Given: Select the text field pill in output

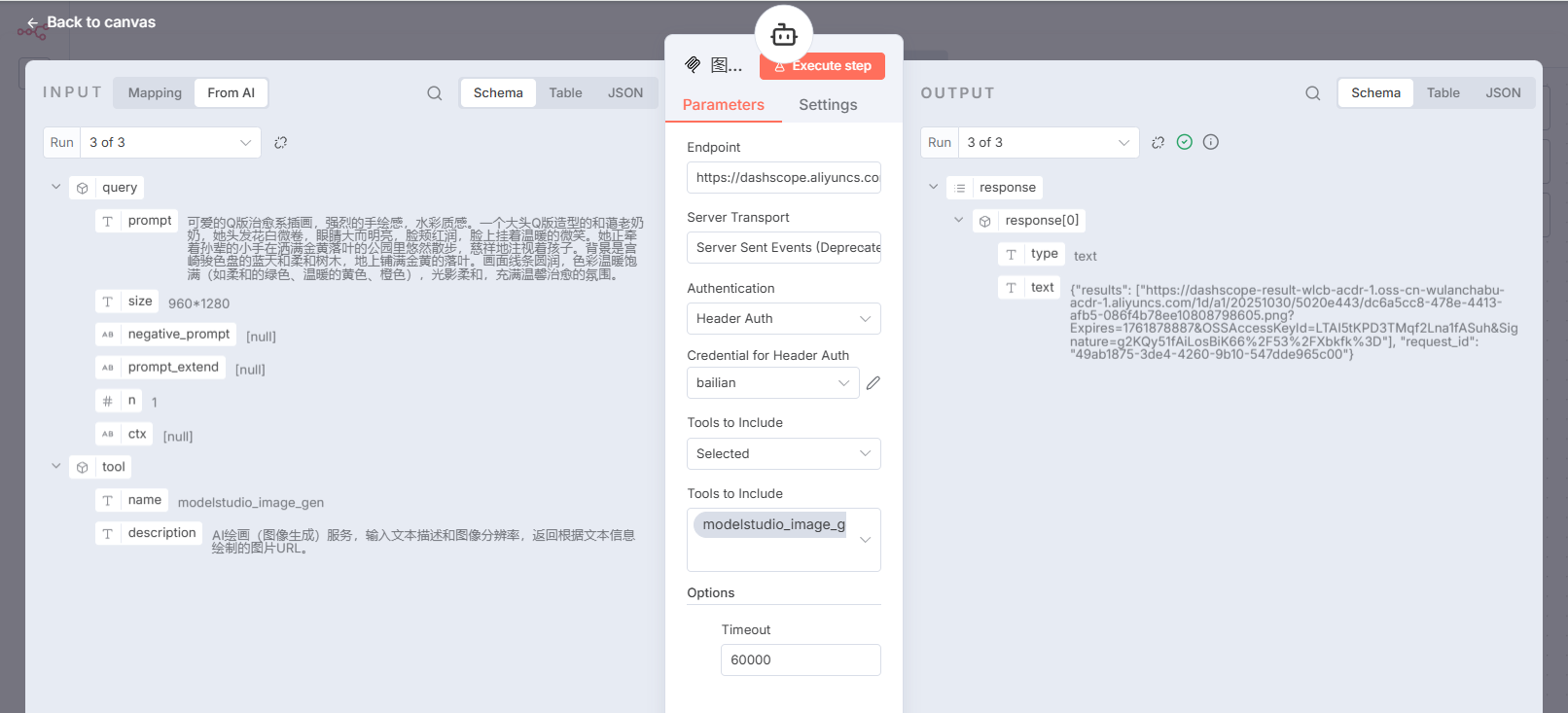Looking at the screenshot, I should (x=1029, y=288).
